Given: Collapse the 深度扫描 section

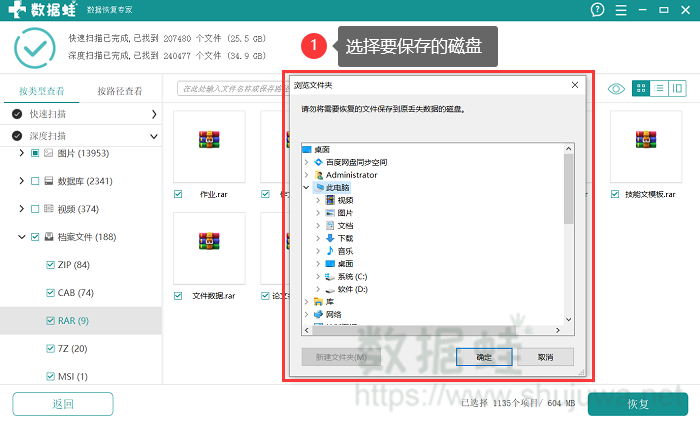Looking at the screenshot, I should [x=154, y=136].
